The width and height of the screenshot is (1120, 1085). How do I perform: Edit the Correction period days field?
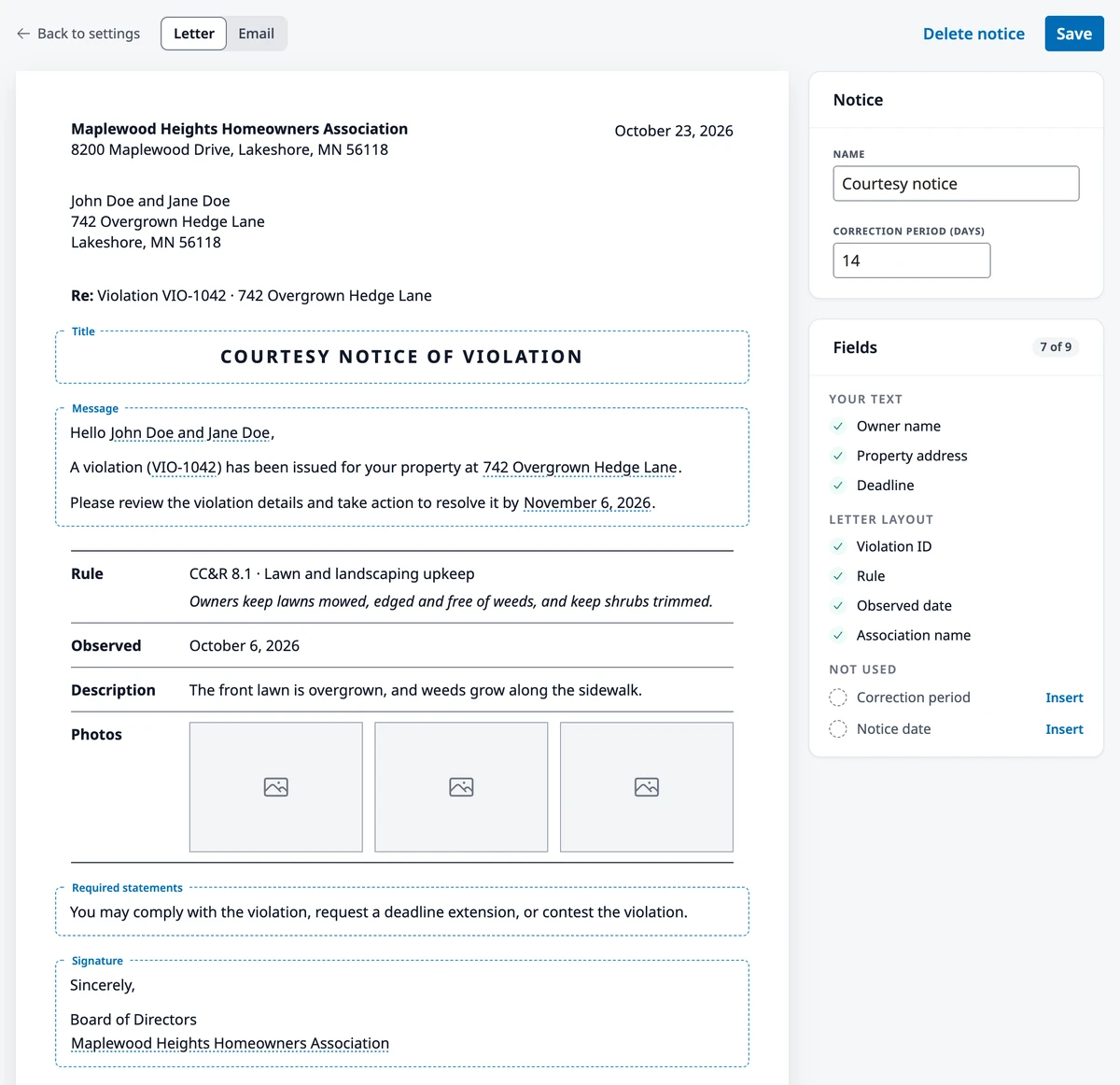coord(912,261)
